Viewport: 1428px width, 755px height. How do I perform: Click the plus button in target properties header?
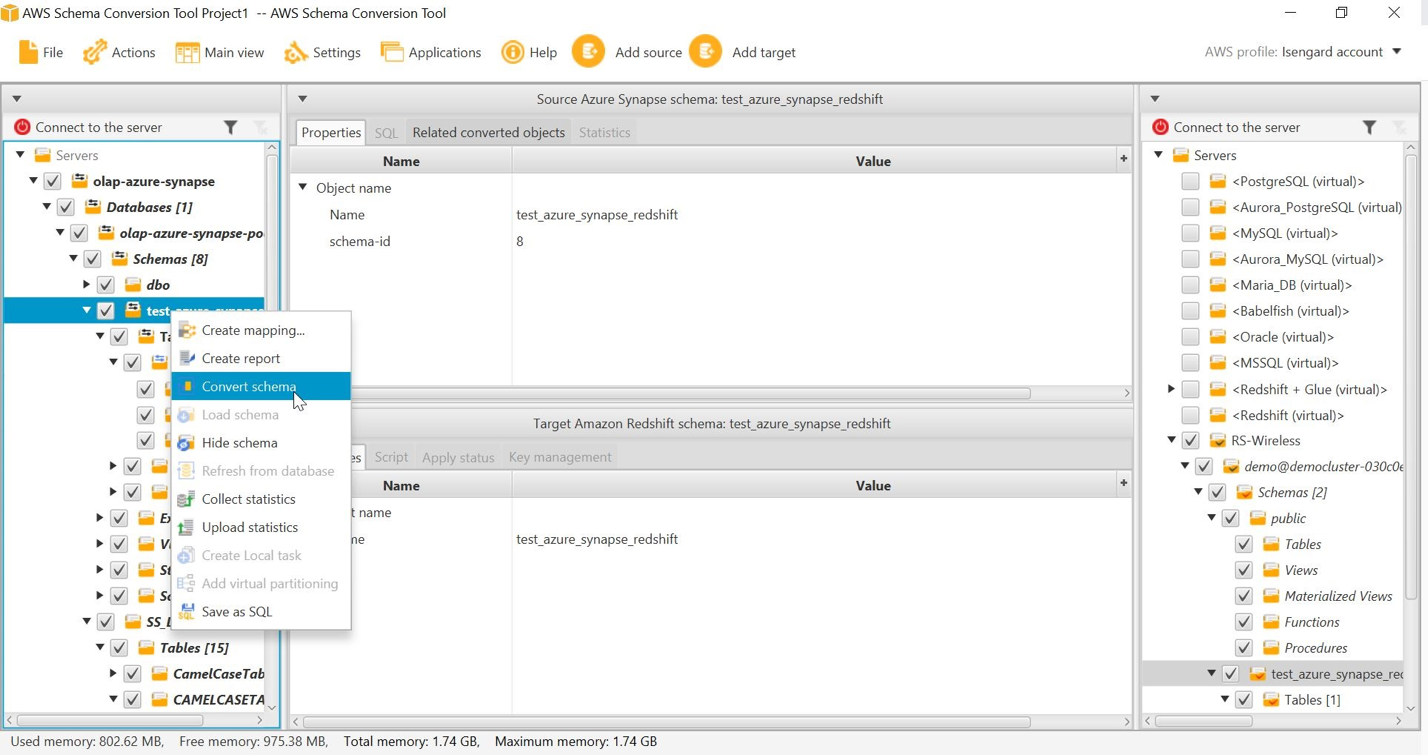click(x=1123, y=483)
